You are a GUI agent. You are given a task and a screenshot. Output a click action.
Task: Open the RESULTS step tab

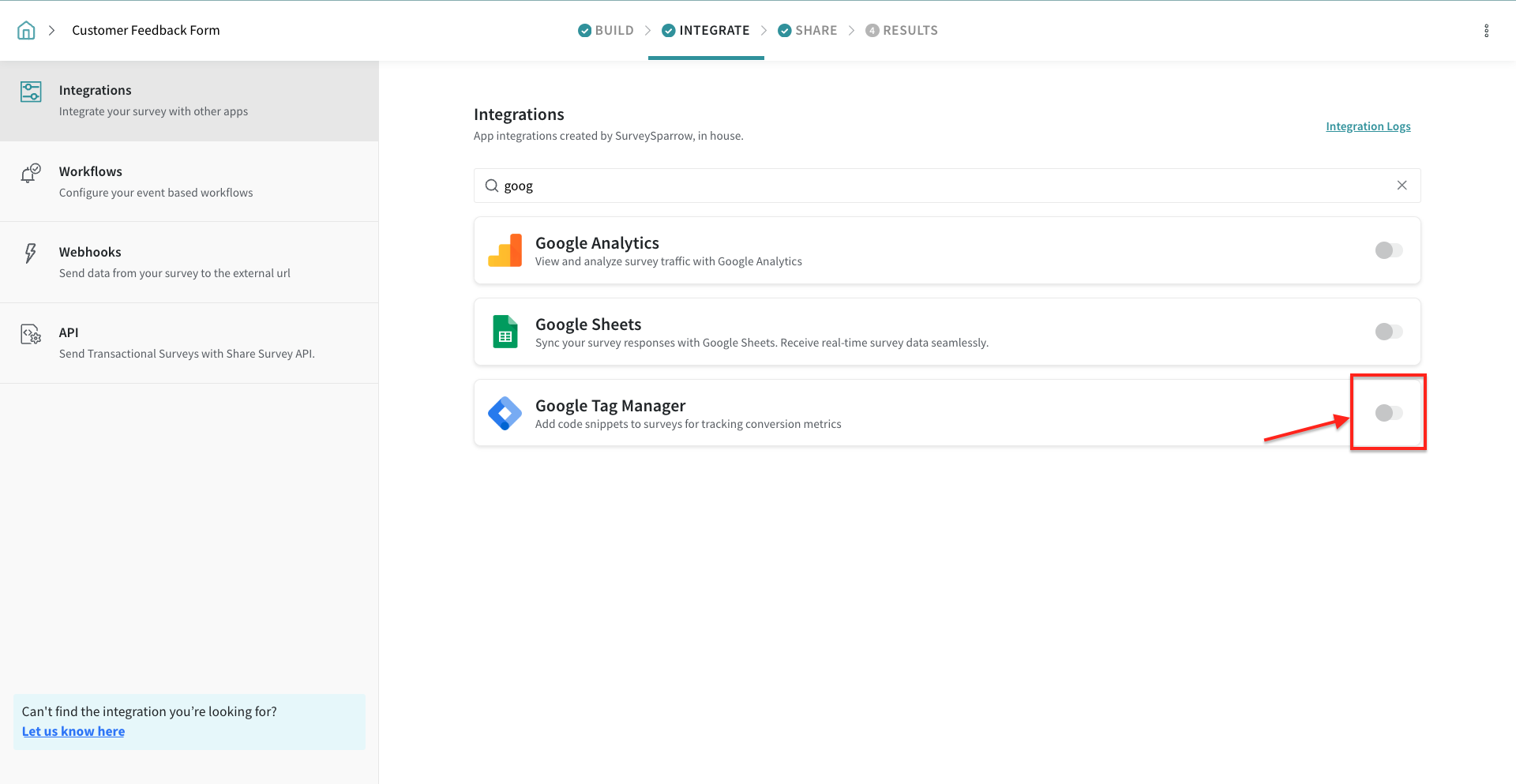[x=902, y=31]
